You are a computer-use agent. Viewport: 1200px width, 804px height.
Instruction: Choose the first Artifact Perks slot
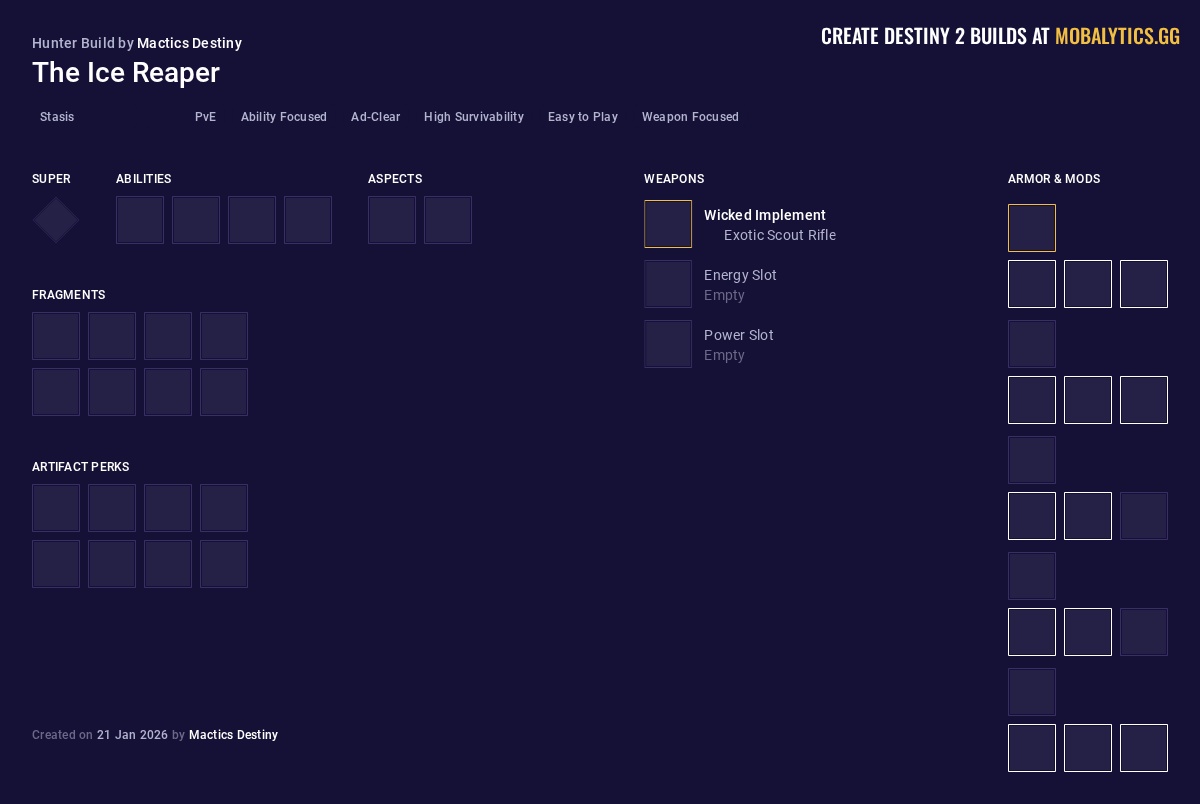(x=56, y=508)
